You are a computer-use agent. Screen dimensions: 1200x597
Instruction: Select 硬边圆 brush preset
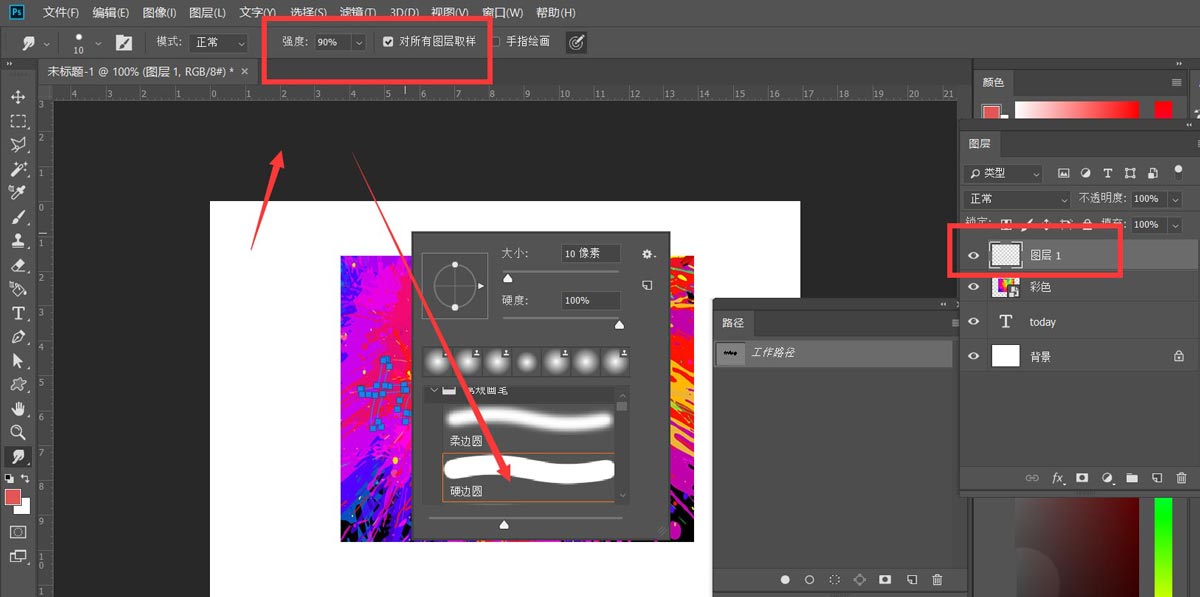(x=528, y=477)
